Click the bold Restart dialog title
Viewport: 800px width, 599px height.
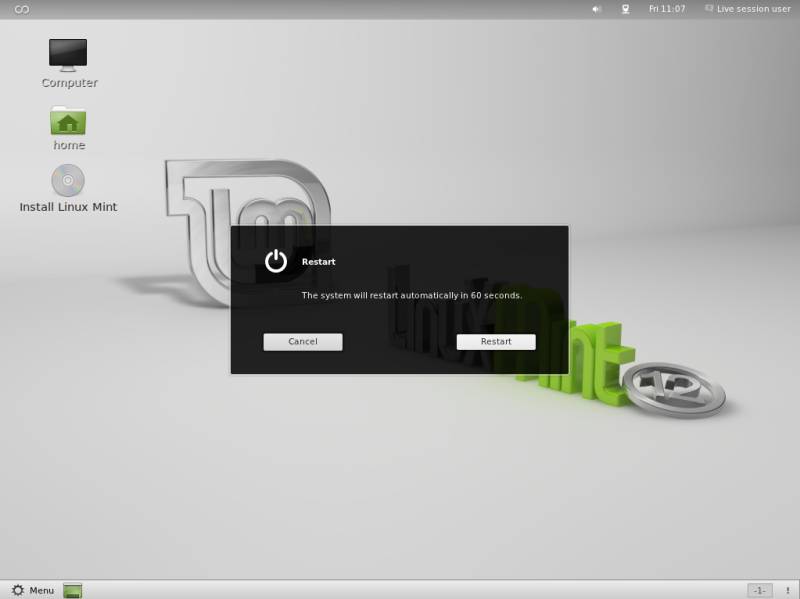(x=318, y=262)
